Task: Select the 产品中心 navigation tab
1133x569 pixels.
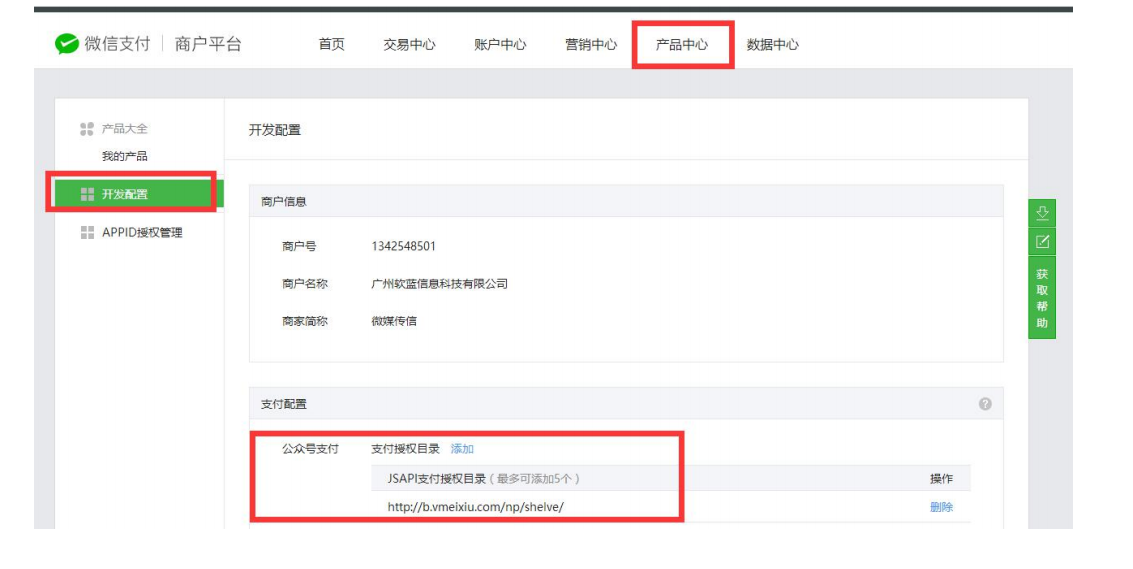Action: point(682,45)
